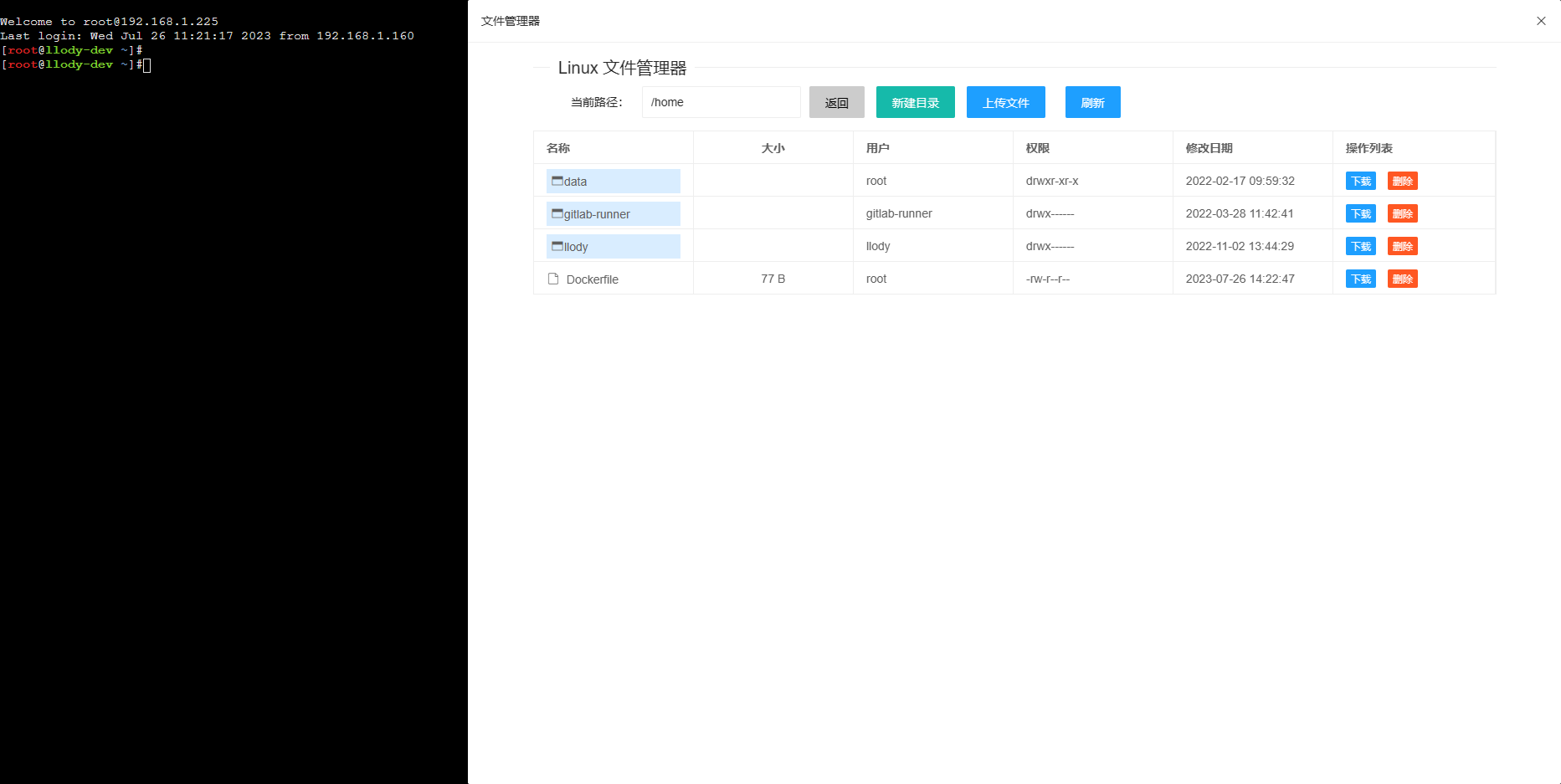Download the llody folder
This screenshot has height=784, width=1561.
1360,246
